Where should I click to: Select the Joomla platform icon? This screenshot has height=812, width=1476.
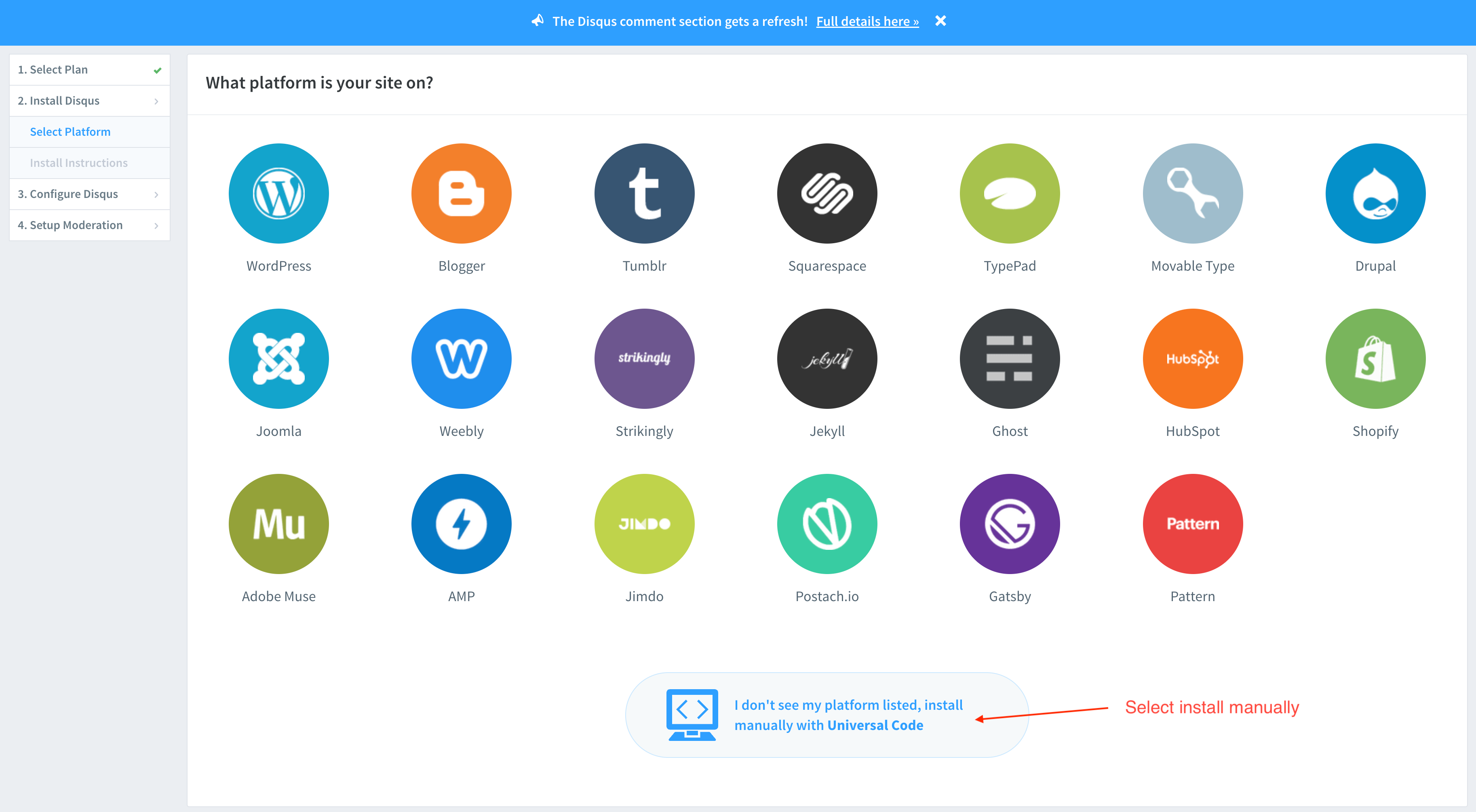click(x=278, y=358)
